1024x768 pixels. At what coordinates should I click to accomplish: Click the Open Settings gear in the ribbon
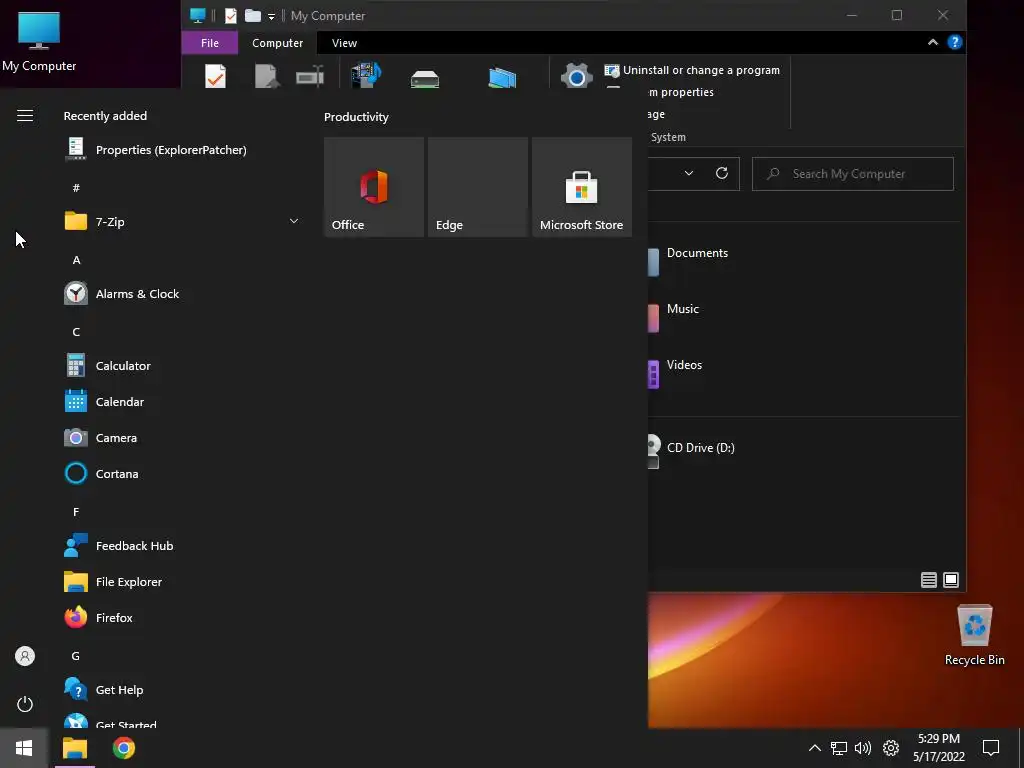point(577,76)
